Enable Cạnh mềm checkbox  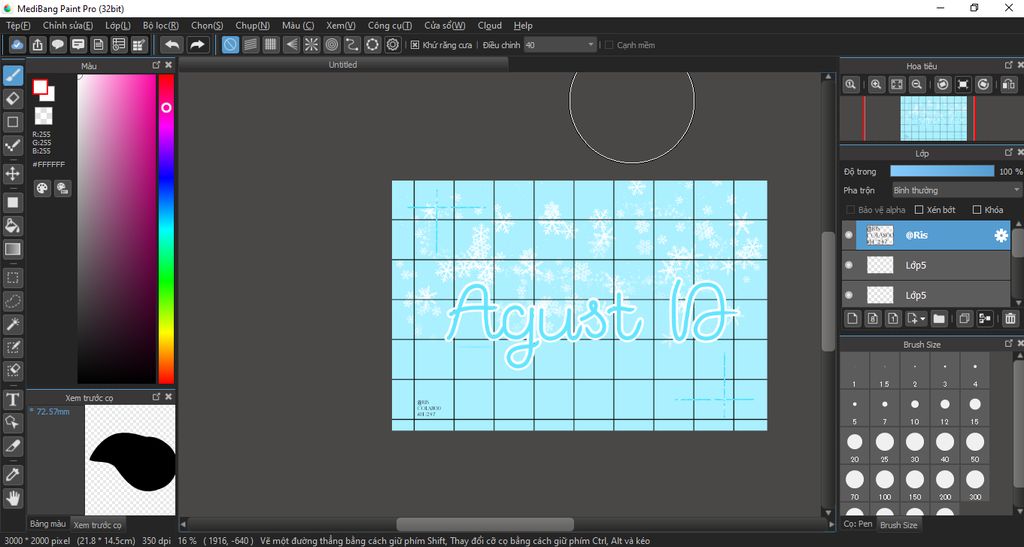coord(609,45)
